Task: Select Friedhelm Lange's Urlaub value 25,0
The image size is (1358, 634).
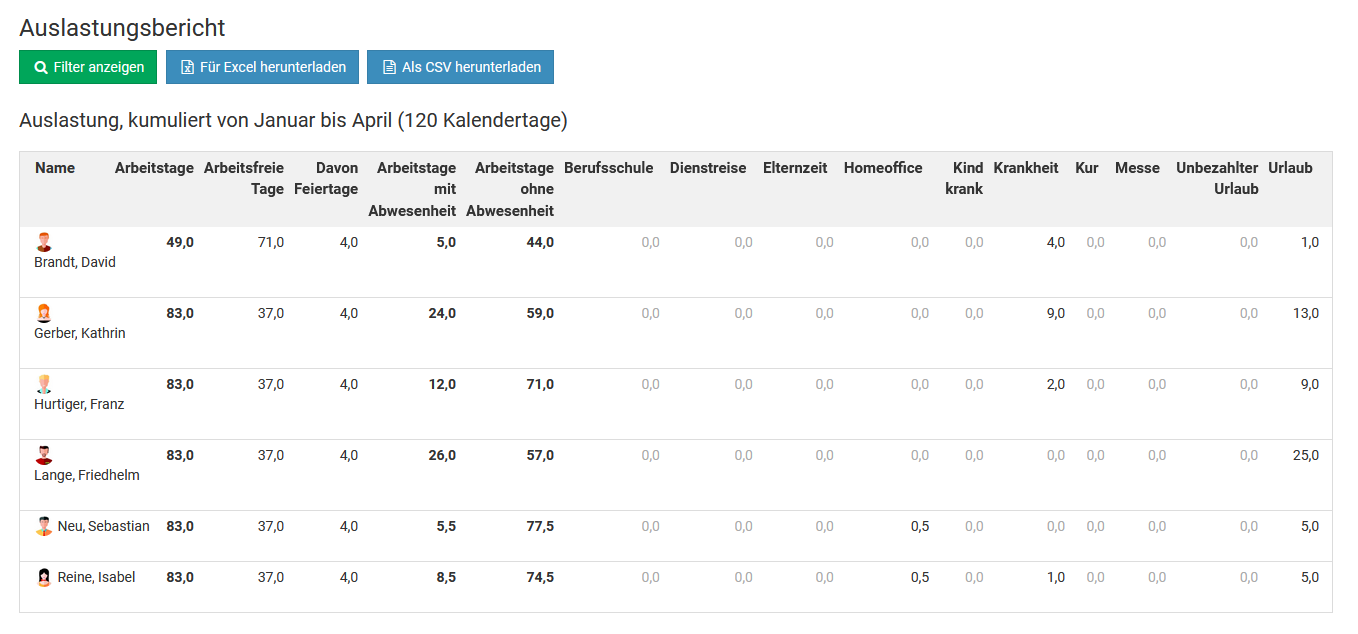Action: point(1305,455)
